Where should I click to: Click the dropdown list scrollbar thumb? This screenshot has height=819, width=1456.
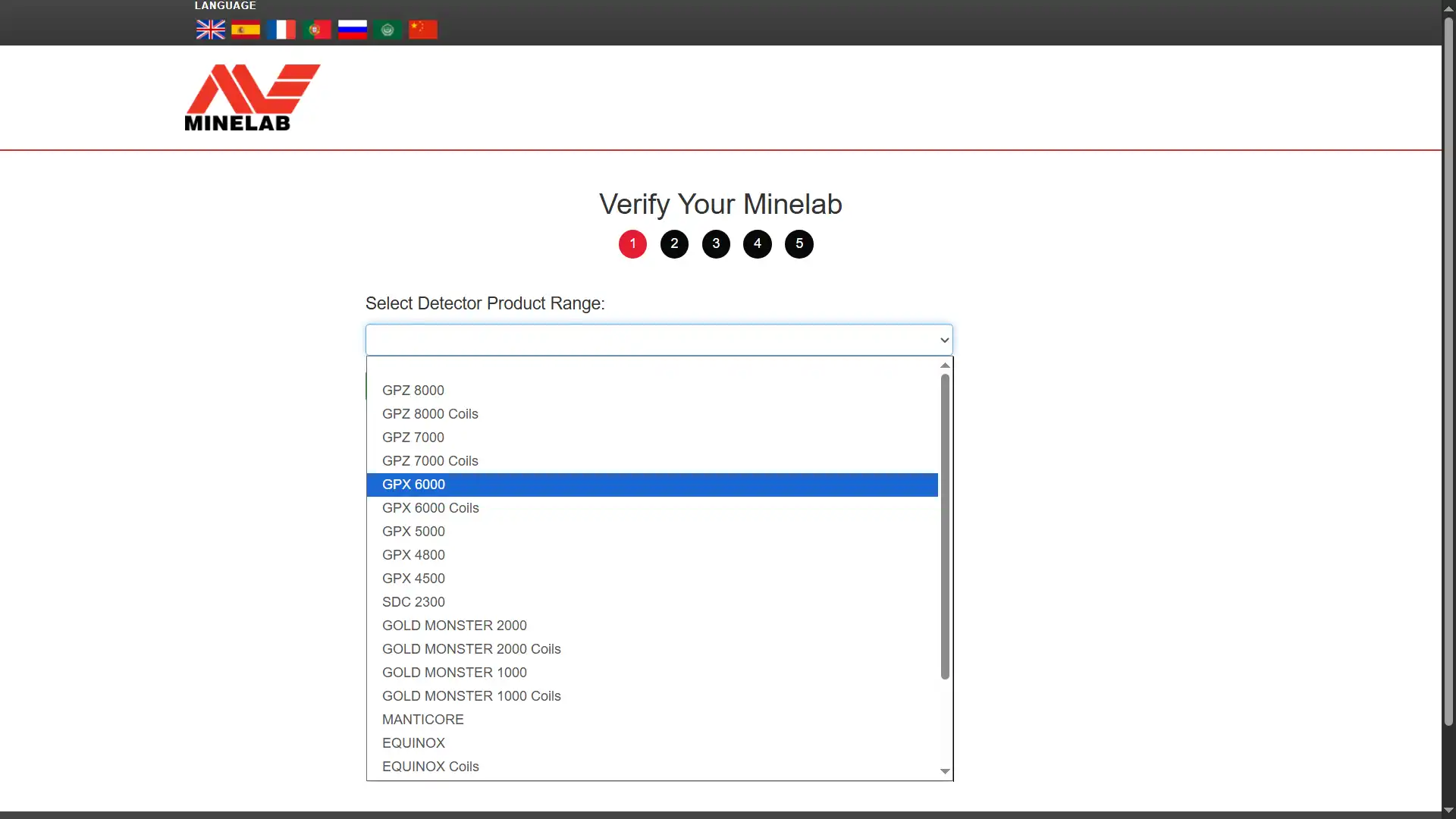coord(945,526)
